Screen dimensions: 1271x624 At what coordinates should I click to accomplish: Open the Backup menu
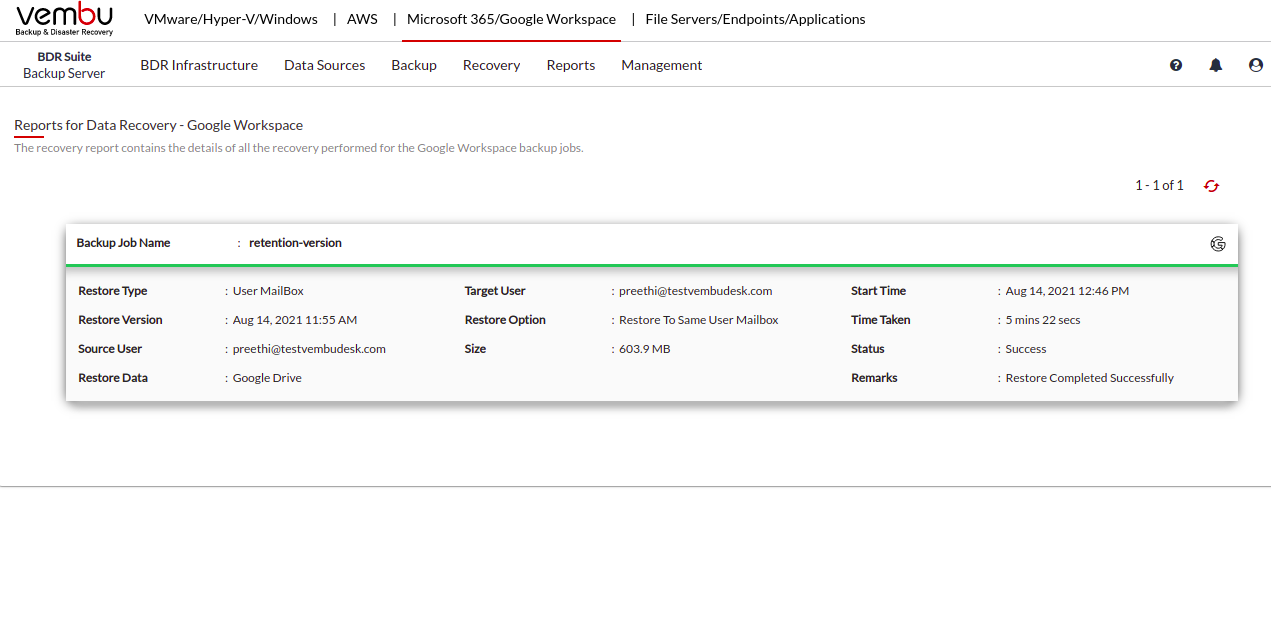[414, 65]
